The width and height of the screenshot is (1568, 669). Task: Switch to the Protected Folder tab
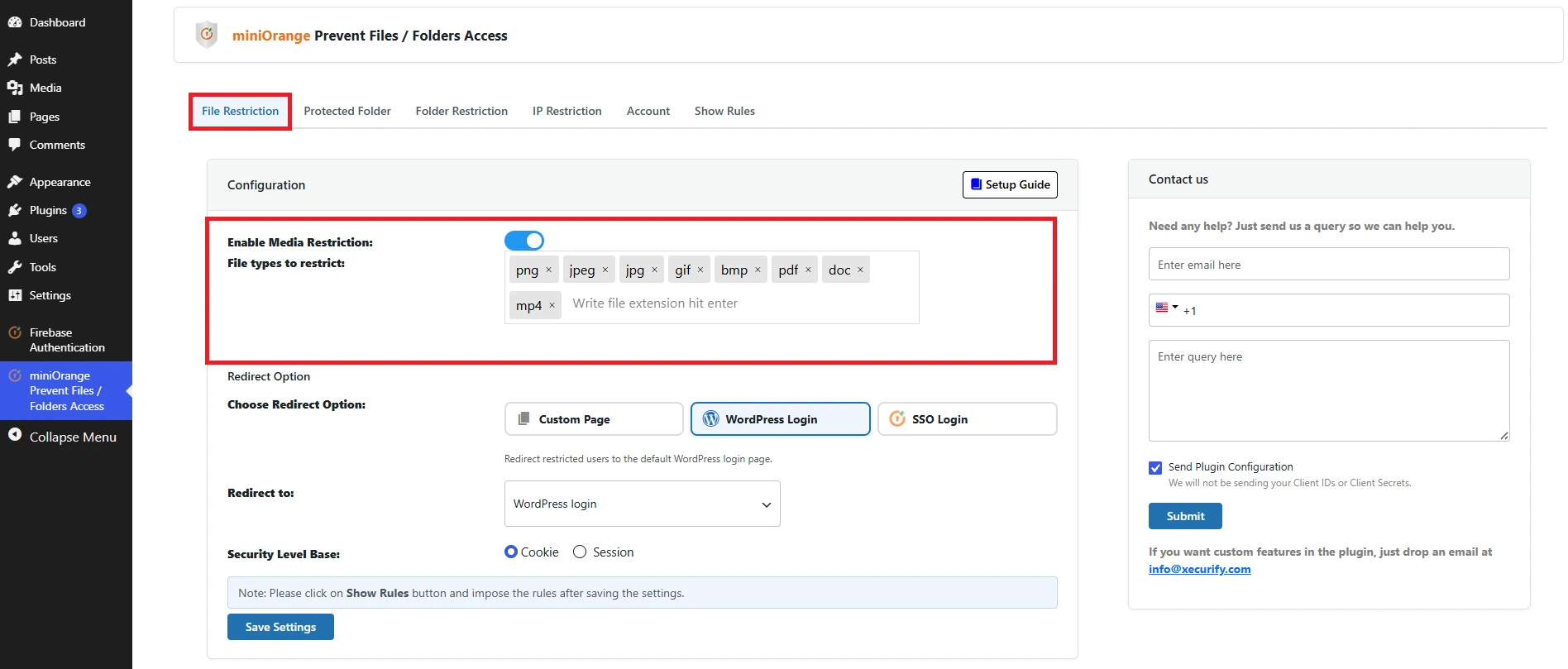tap(347, 111)
